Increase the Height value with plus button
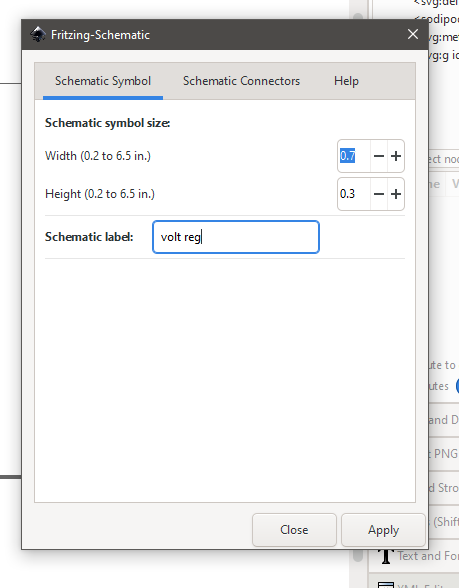459x588 pixels. pos(396,194)
